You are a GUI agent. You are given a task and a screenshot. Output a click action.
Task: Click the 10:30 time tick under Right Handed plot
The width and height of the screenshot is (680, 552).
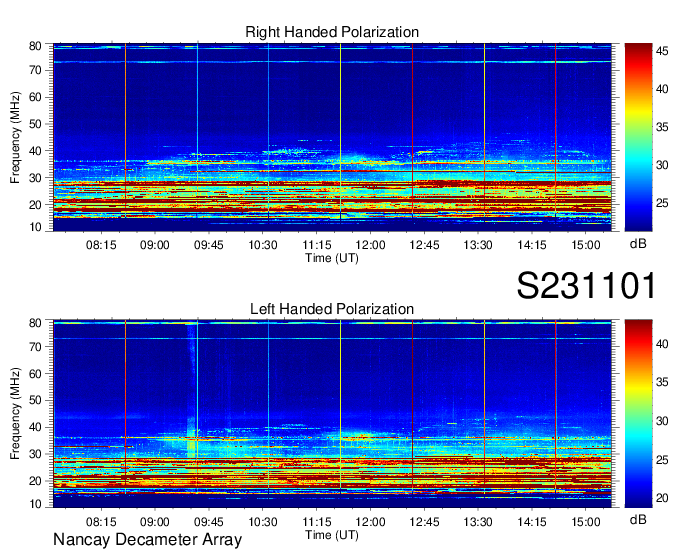tap(263, 245)
